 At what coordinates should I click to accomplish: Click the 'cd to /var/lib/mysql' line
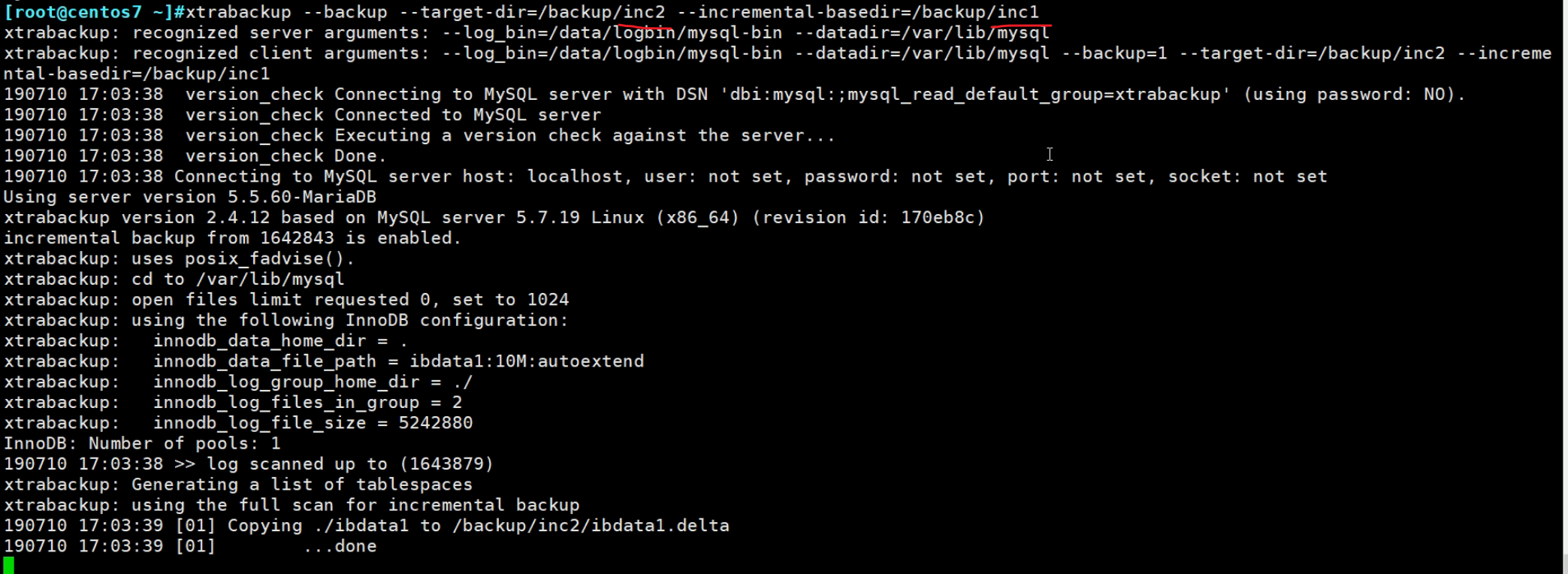point(237,279)
